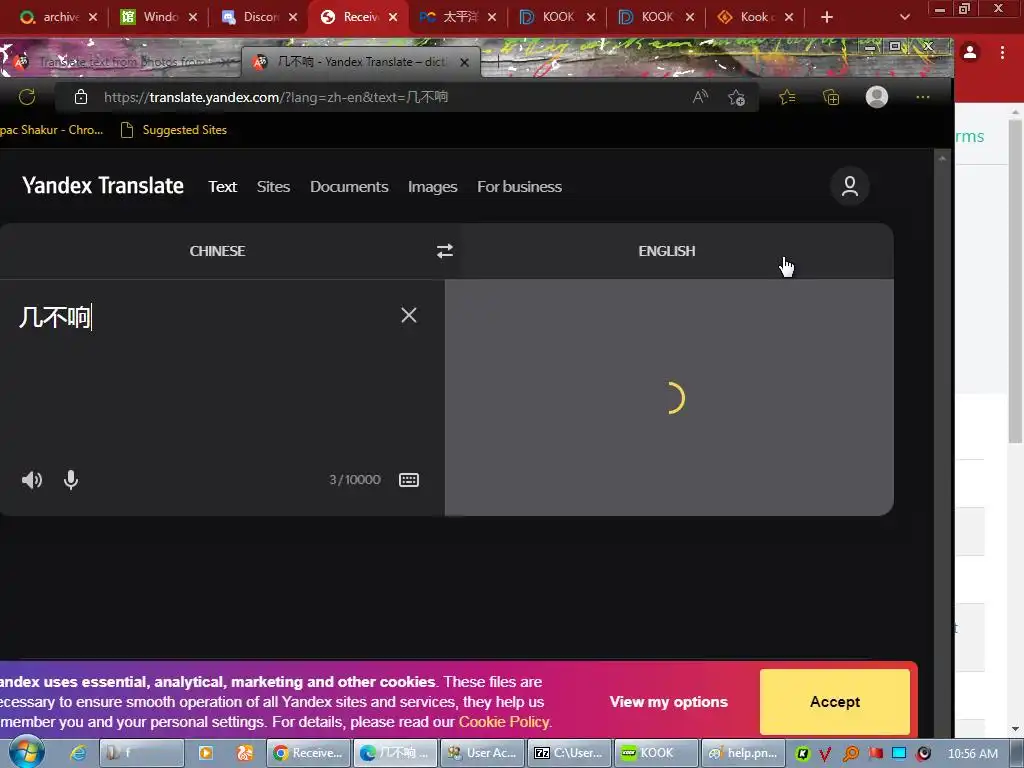Image resolution: width=1024 pixels, height=768 pixels.
Task: Switch to Discord Chrome tab
Action: tap(251, 17)
